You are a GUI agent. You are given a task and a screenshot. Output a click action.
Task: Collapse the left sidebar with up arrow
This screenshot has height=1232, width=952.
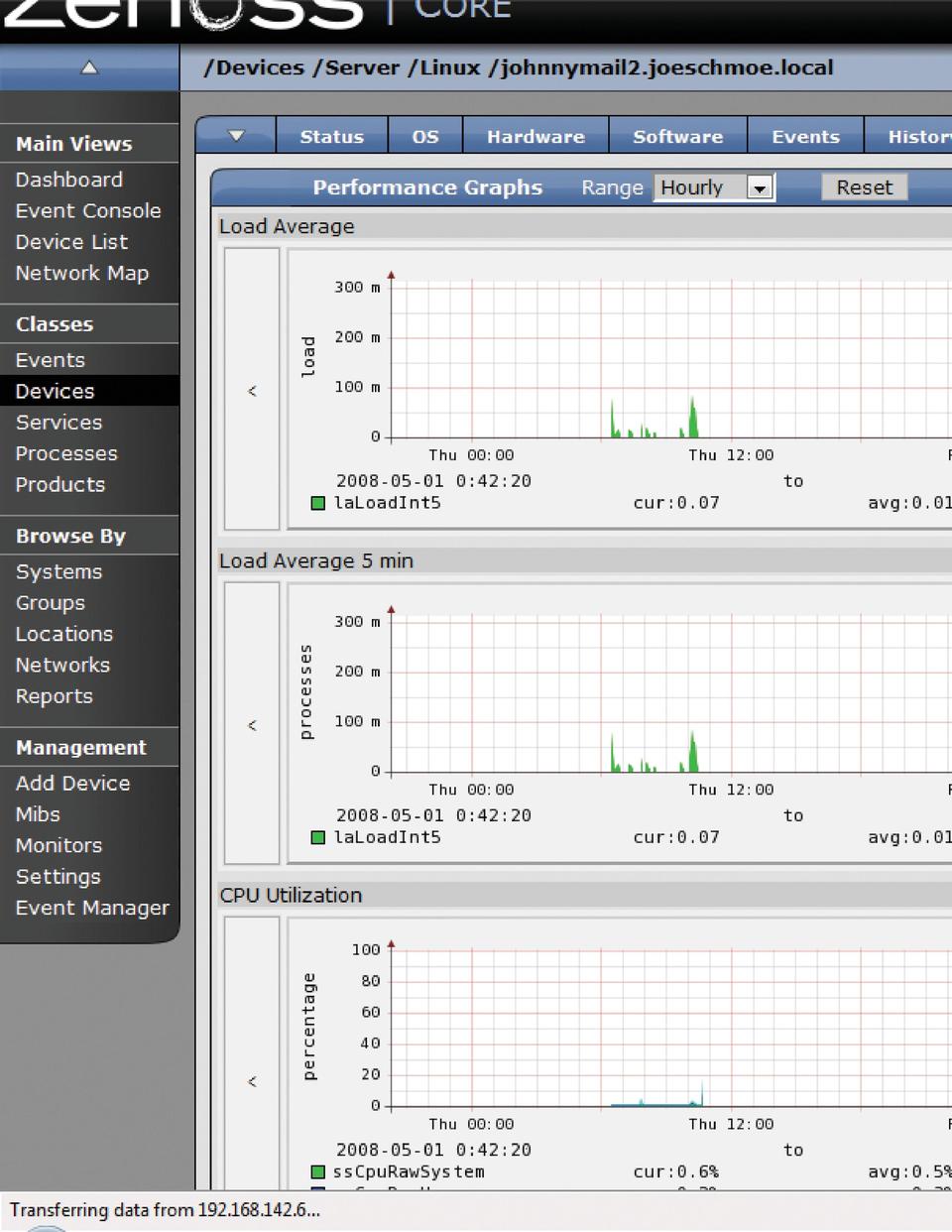[x=89, y=67]
